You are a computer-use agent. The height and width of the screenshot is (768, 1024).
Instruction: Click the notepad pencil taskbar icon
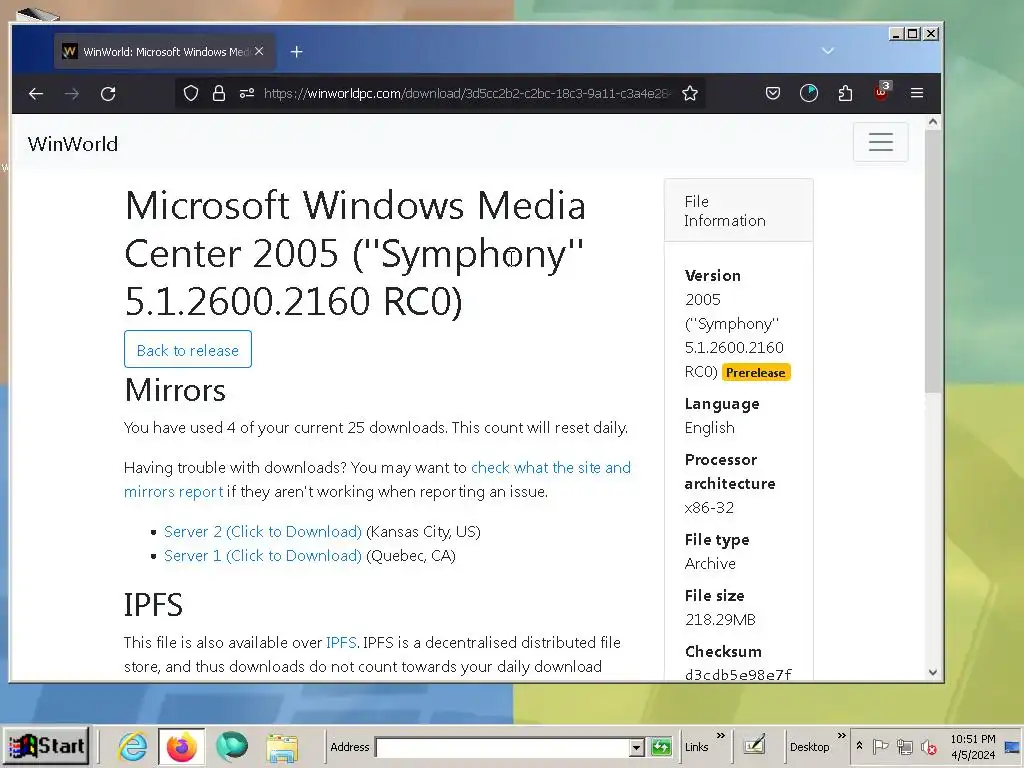click(x=754, y=745)
